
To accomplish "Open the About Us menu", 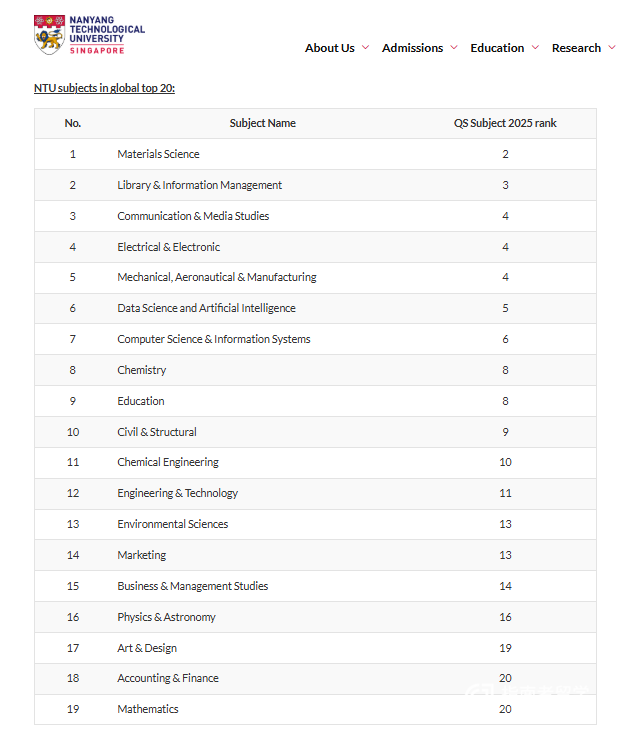I will coord(330,48).
